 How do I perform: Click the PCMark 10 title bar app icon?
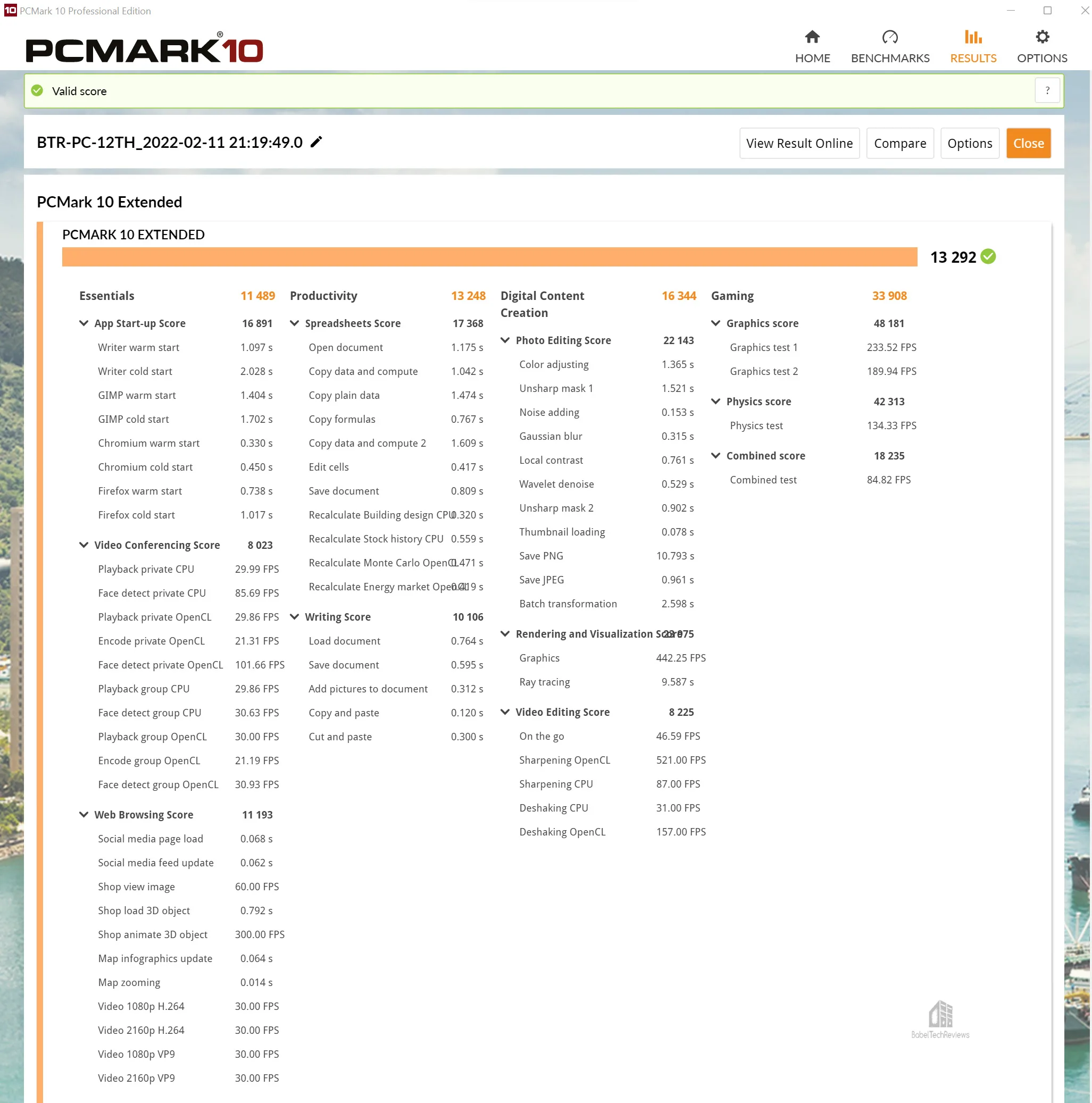[x=10, y=10]
